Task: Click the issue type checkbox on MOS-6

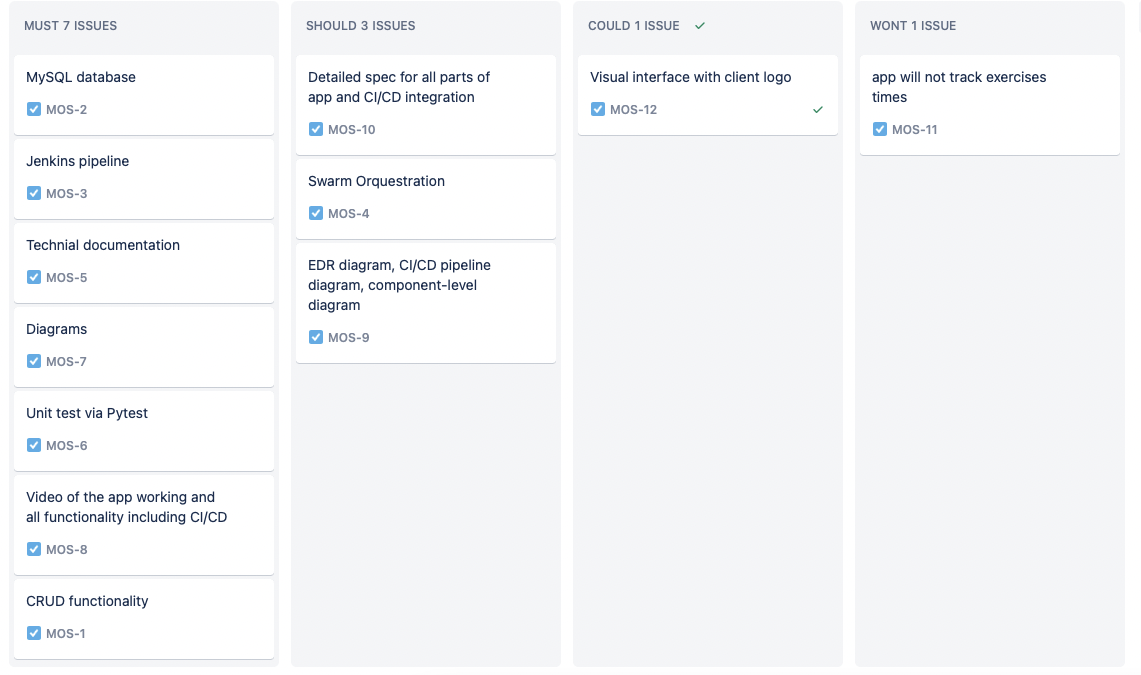Action: pyautogui.click(x=34, y=445)
